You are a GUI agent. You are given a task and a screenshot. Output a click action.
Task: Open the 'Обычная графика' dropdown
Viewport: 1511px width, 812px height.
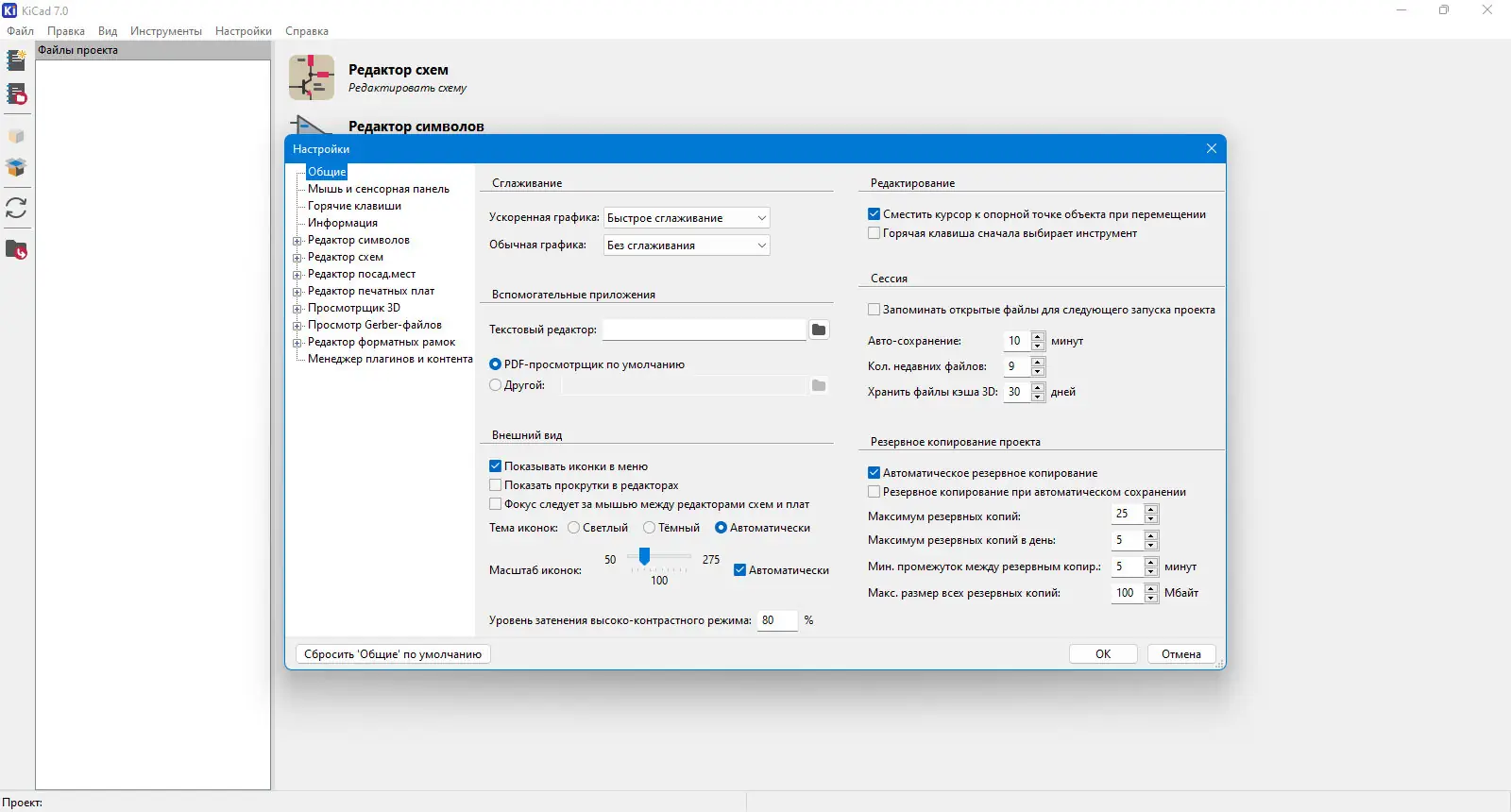687,245
